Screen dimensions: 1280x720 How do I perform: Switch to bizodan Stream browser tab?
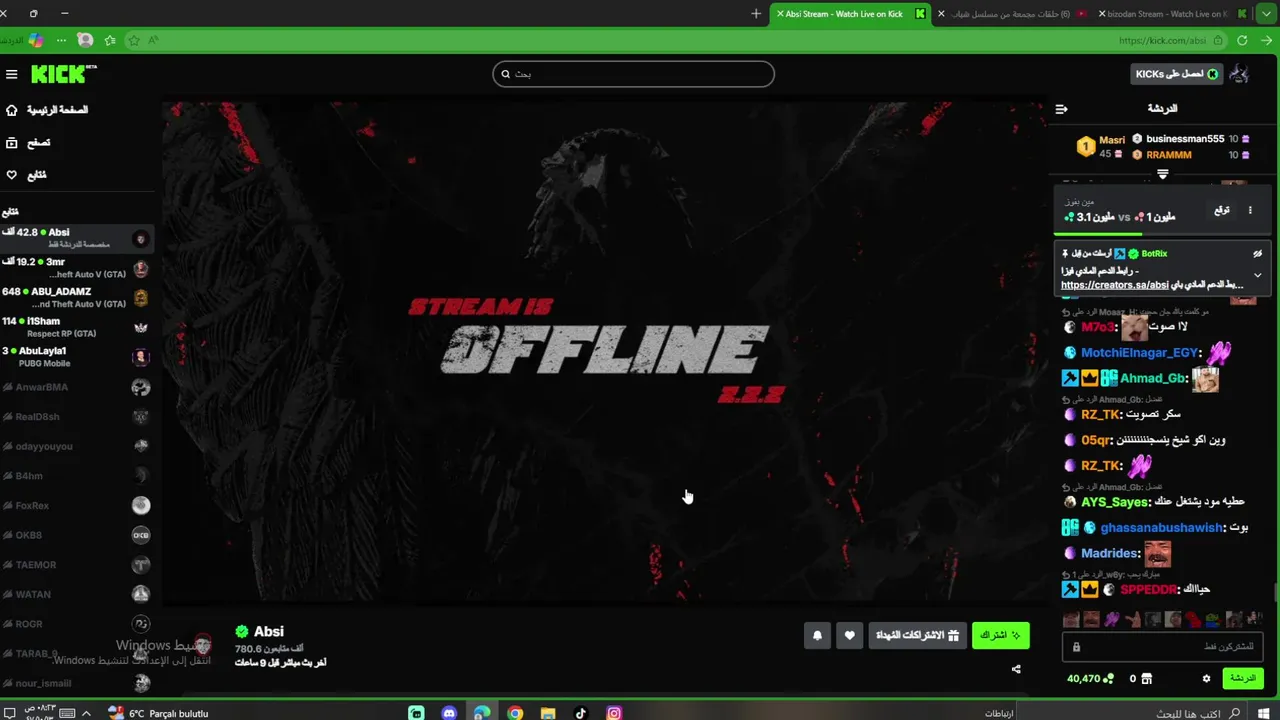click(x=1174, y=14)
